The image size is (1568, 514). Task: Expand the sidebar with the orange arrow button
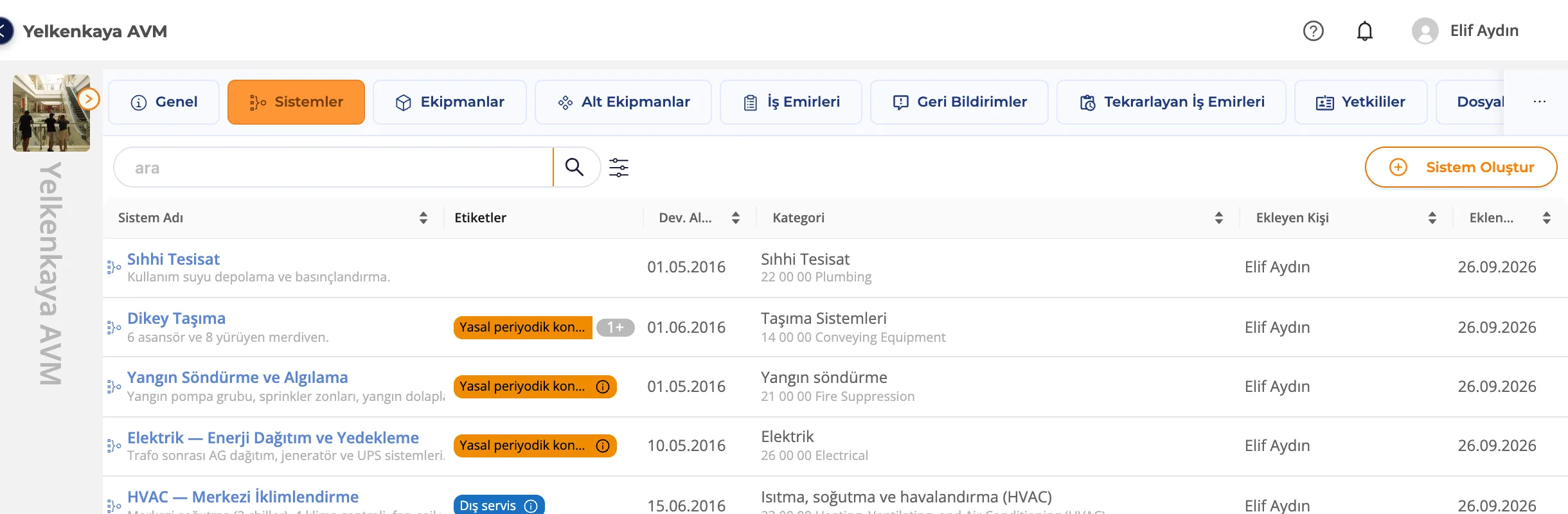[x=89, y=99]
